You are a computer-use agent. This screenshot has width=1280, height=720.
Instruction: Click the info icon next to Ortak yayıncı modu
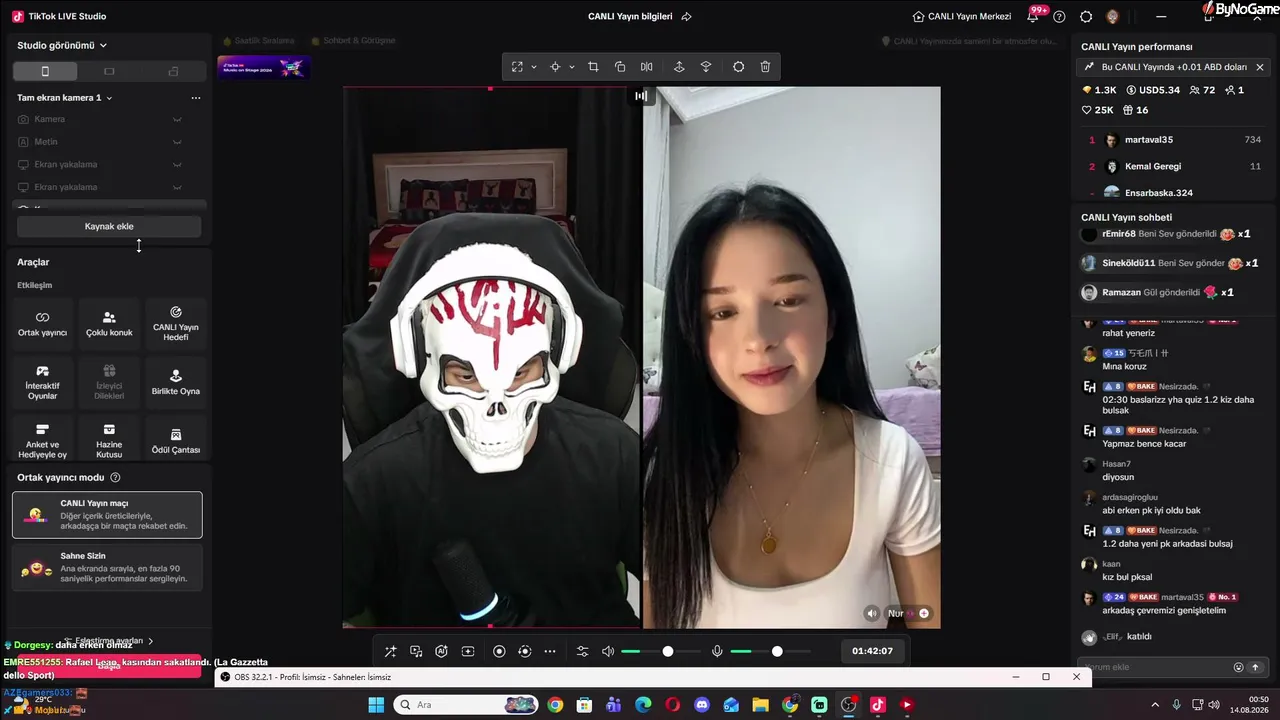click(115, 478)
